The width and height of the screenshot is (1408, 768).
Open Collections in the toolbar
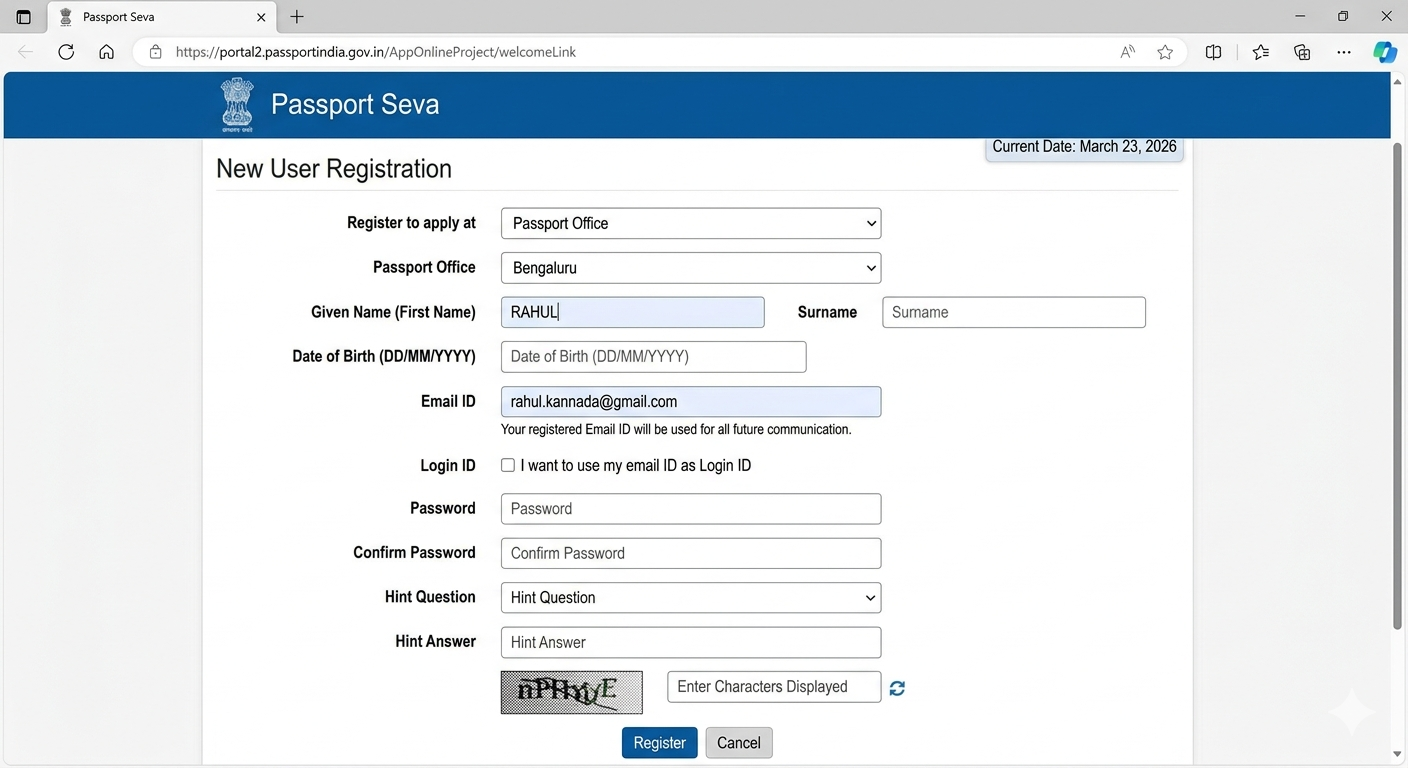[x=1301, y=51]
